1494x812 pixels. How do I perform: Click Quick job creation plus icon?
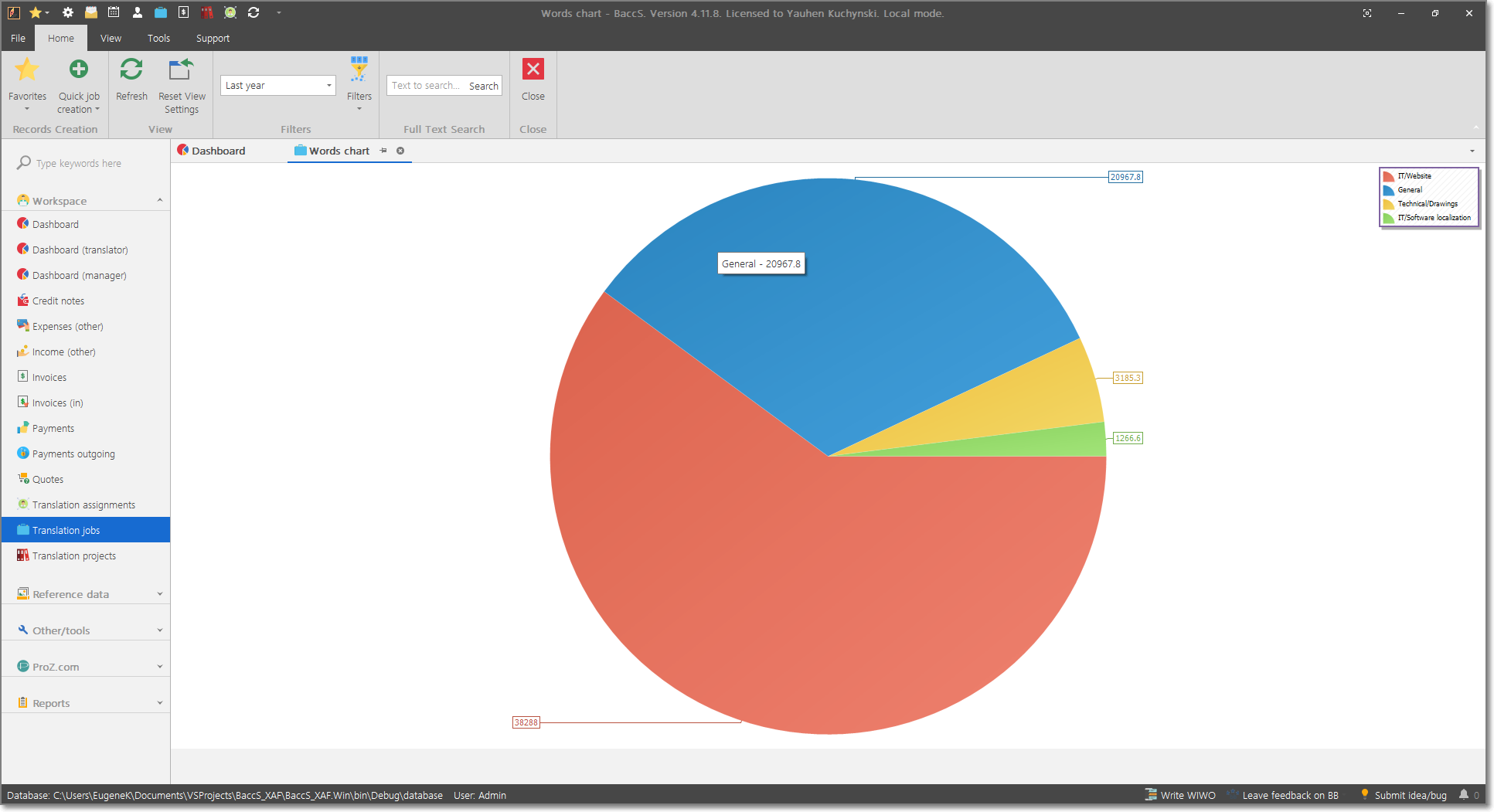(79, 70)
